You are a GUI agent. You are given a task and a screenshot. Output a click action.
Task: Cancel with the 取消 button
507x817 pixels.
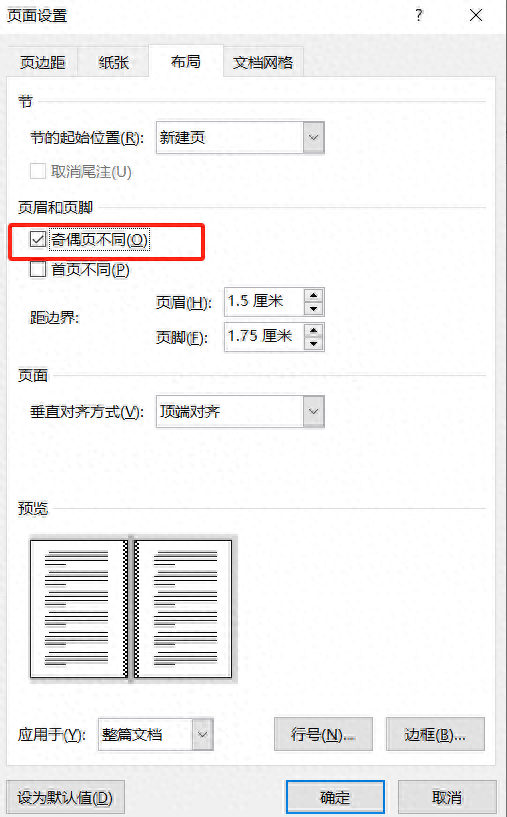coord(447,797)
